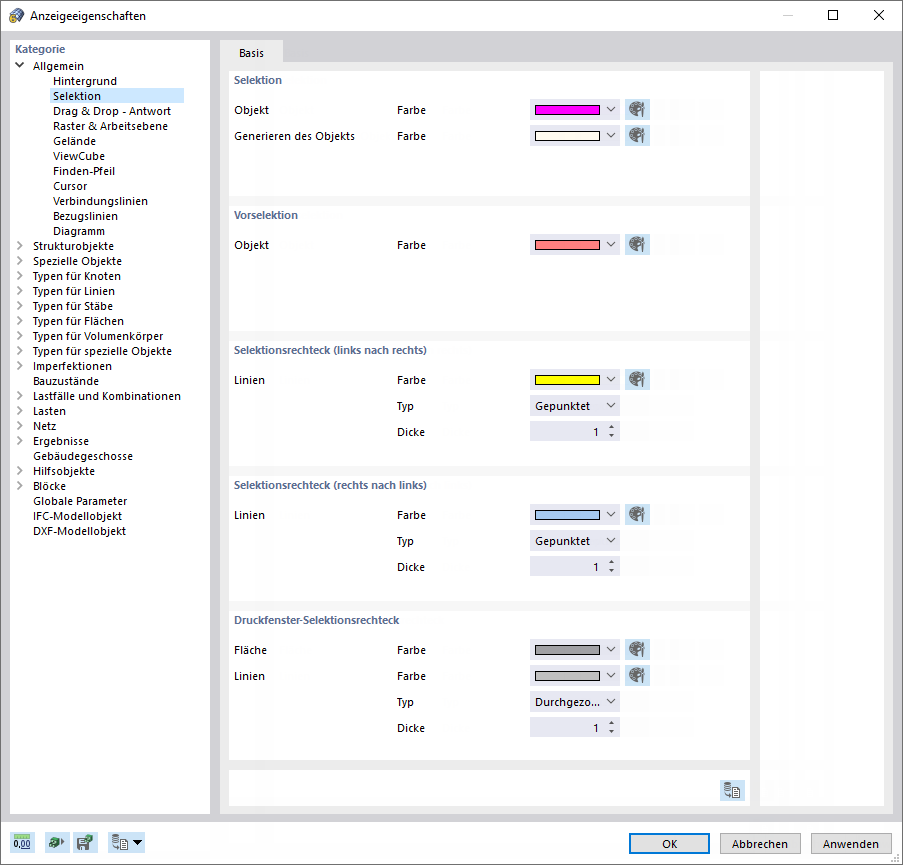Expand the Ergebnisse category
The image size is (903, 865).
coord(20,440)
